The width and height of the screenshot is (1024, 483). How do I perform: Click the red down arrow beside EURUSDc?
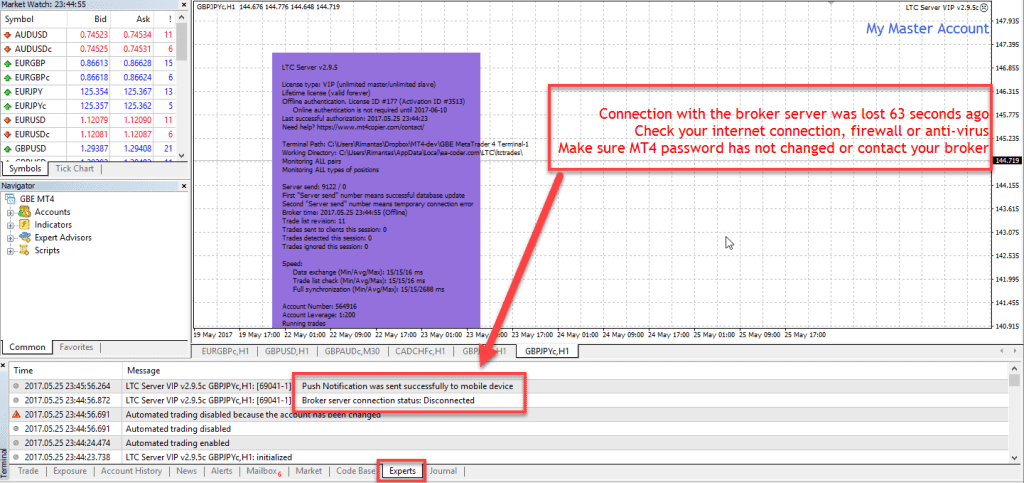[7, 134]
